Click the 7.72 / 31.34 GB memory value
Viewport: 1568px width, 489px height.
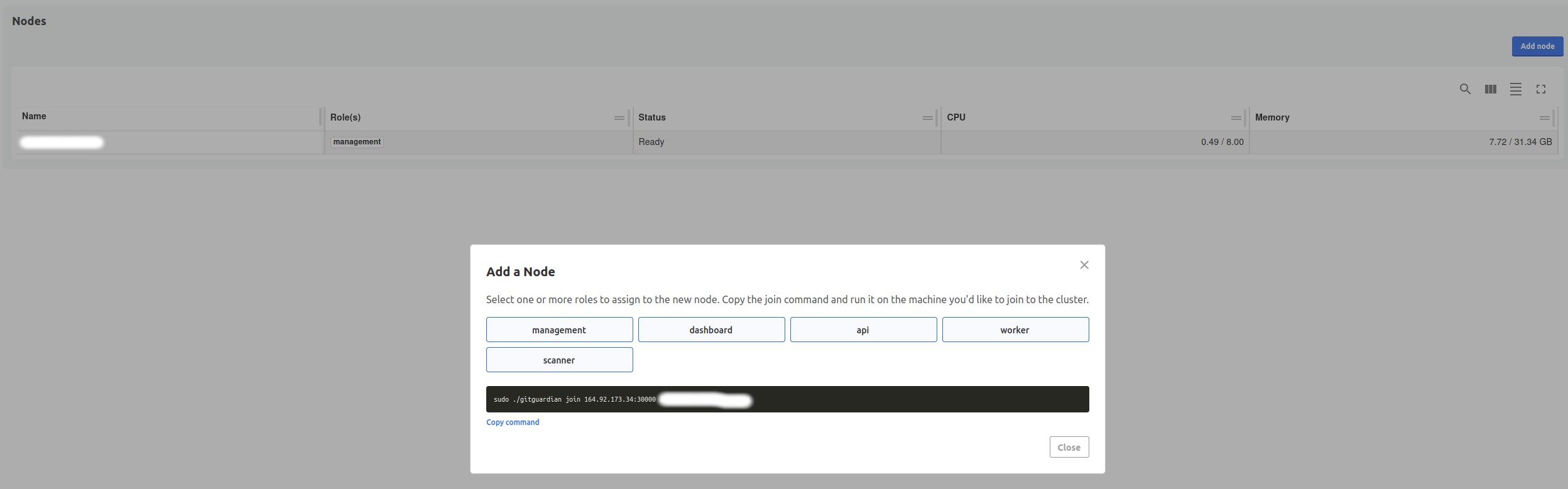point(1520,142)
